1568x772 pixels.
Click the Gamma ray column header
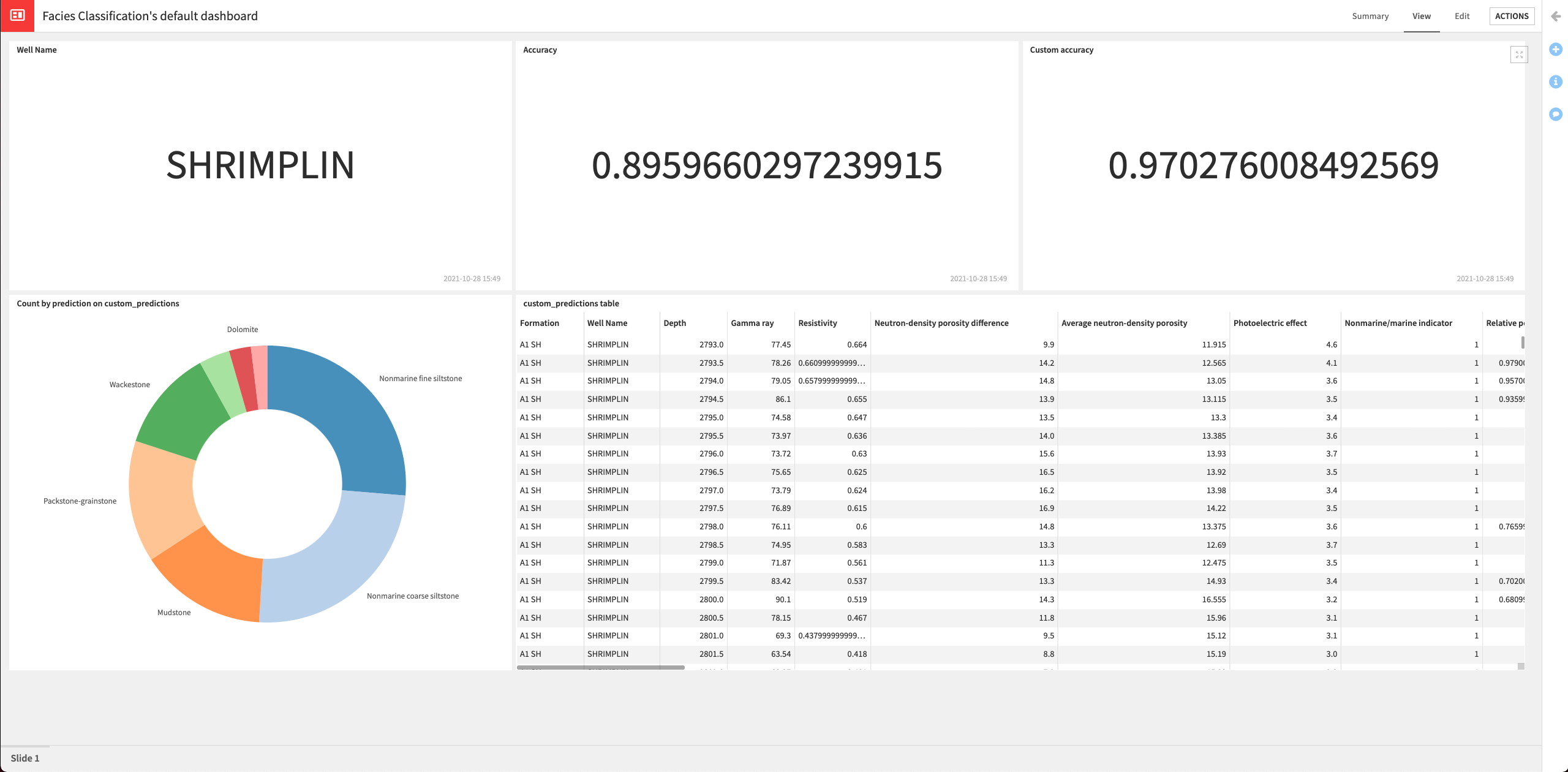pyautogui.click(x=752, y=323)
